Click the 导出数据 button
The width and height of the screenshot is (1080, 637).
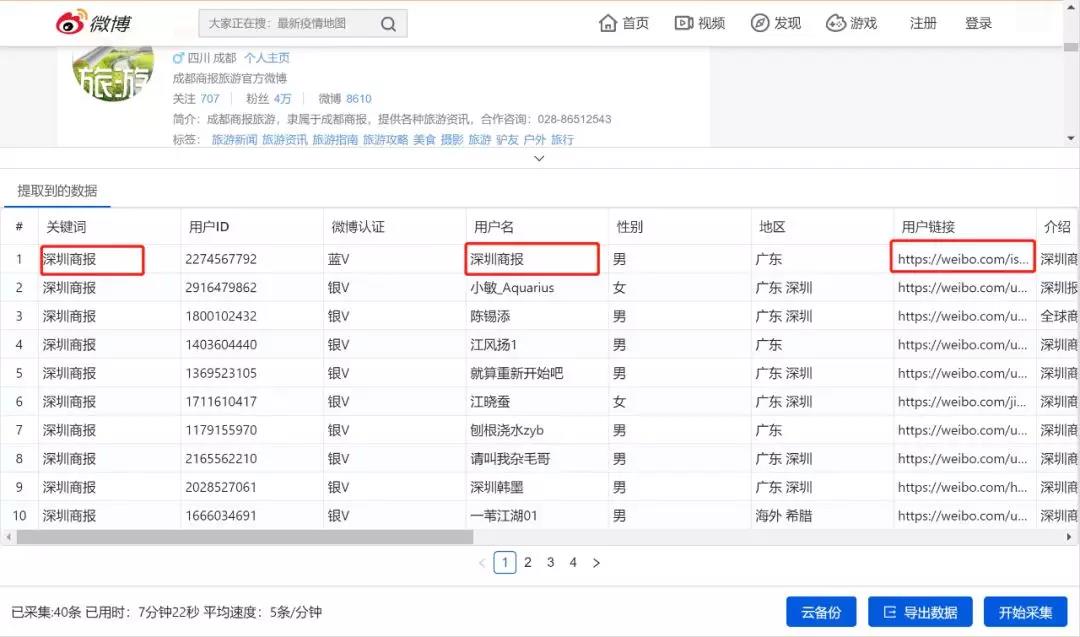(920, 612)
